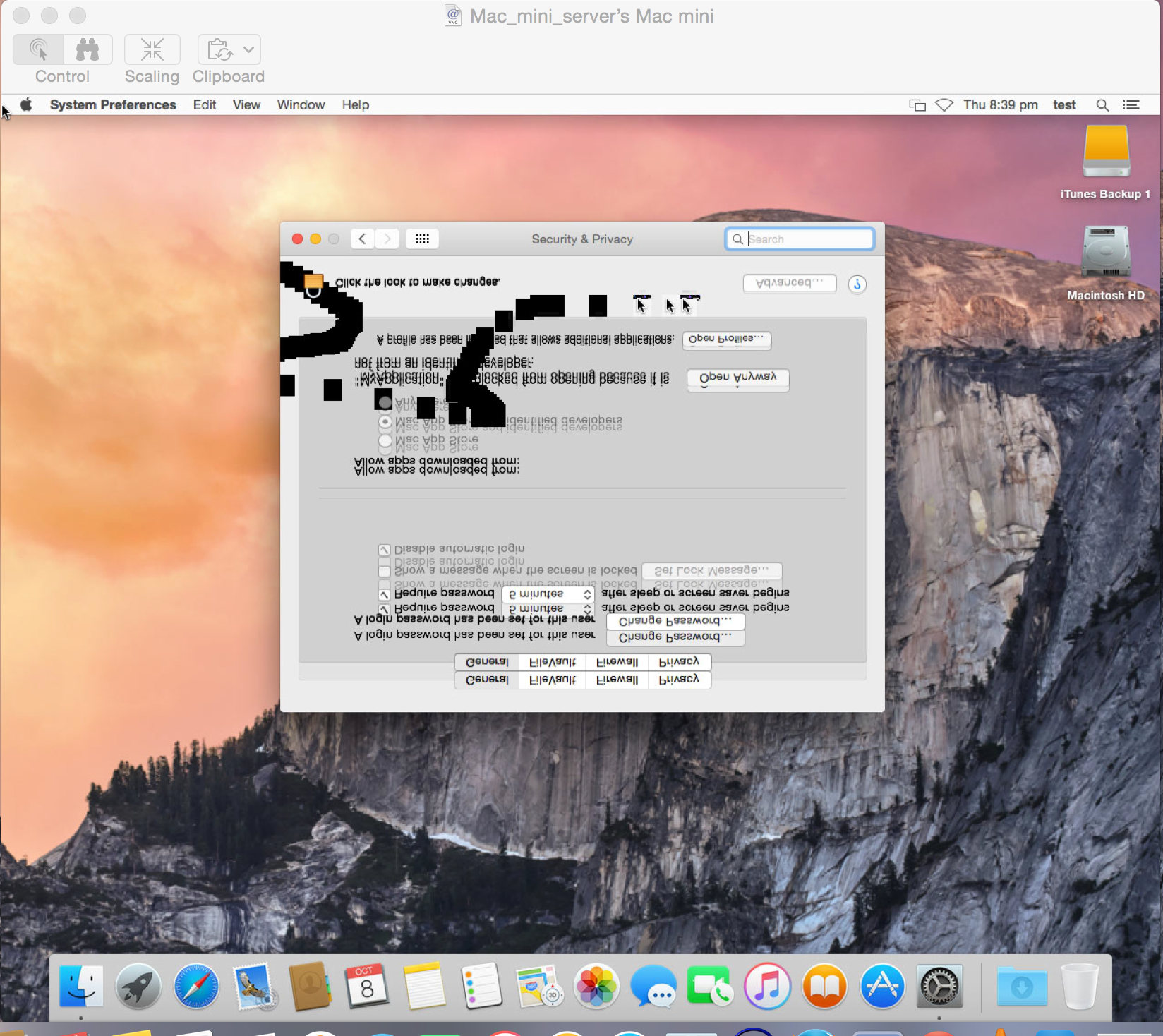Select the Mac App Store only radio button
Viewport: 1163px width, 1036px height.
385,442
